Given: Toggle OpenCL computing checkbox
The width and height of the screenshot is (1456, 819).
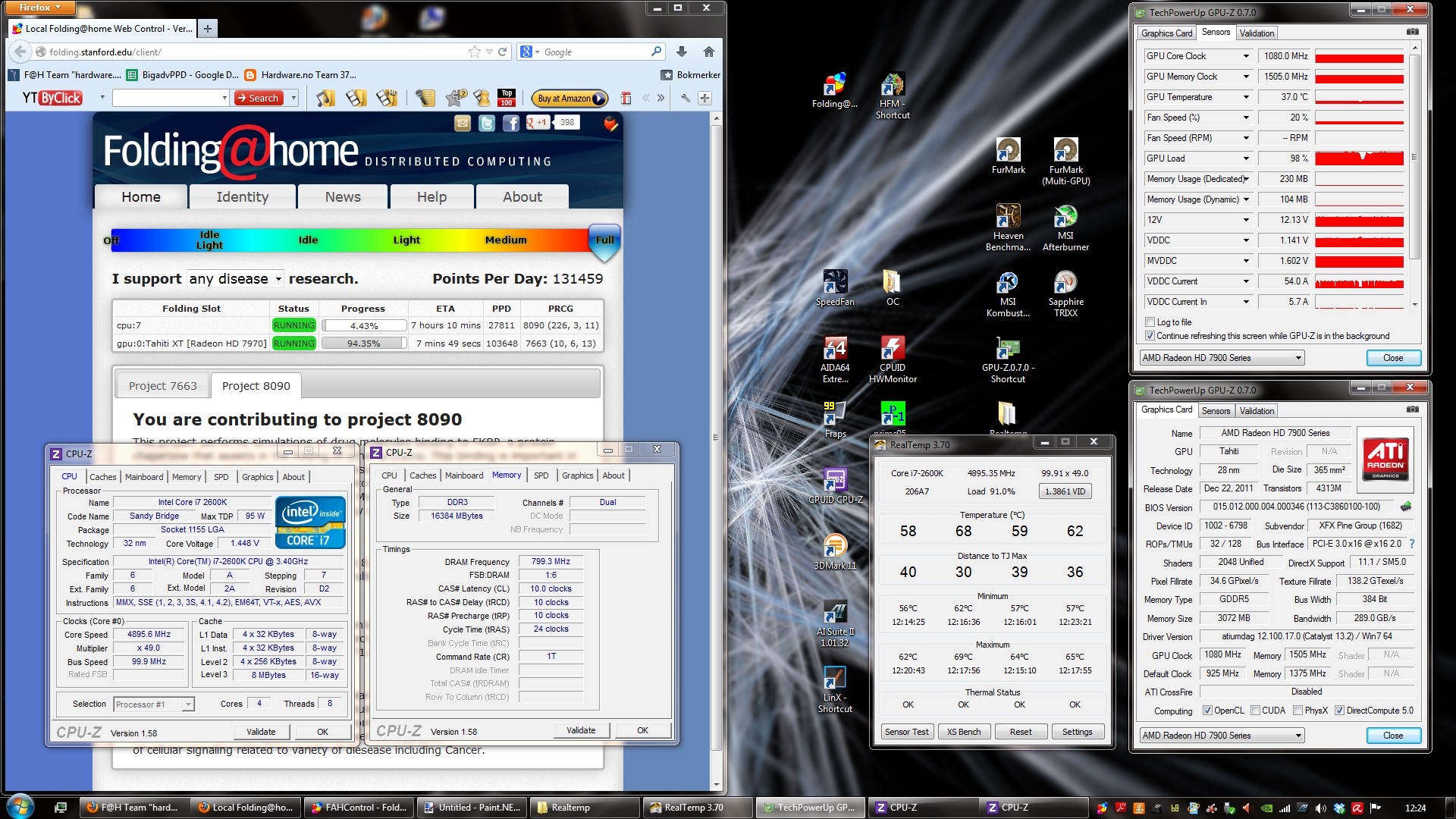Looking at the screenshot, I should click(1207, 711).
